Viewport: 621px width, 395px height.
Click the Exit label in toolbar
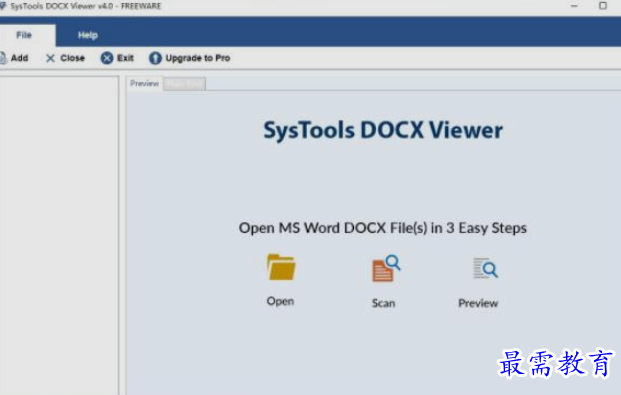coord(125,58)
